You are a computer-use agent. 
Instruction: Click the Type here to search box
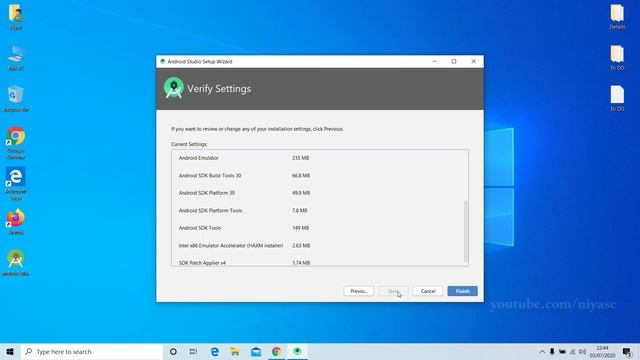click(x=92, y=351)
